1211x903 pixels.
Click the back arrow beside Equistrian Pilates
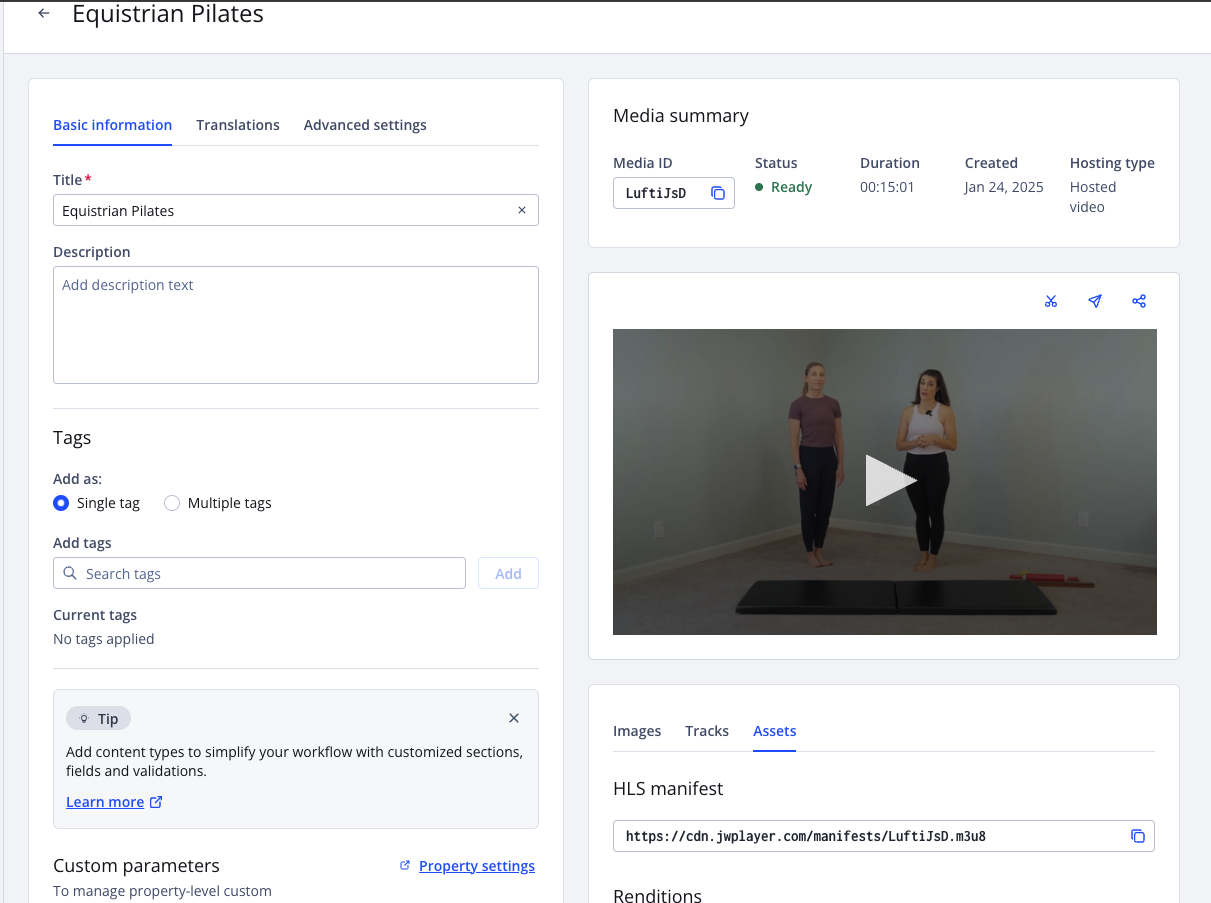[44, 14]
